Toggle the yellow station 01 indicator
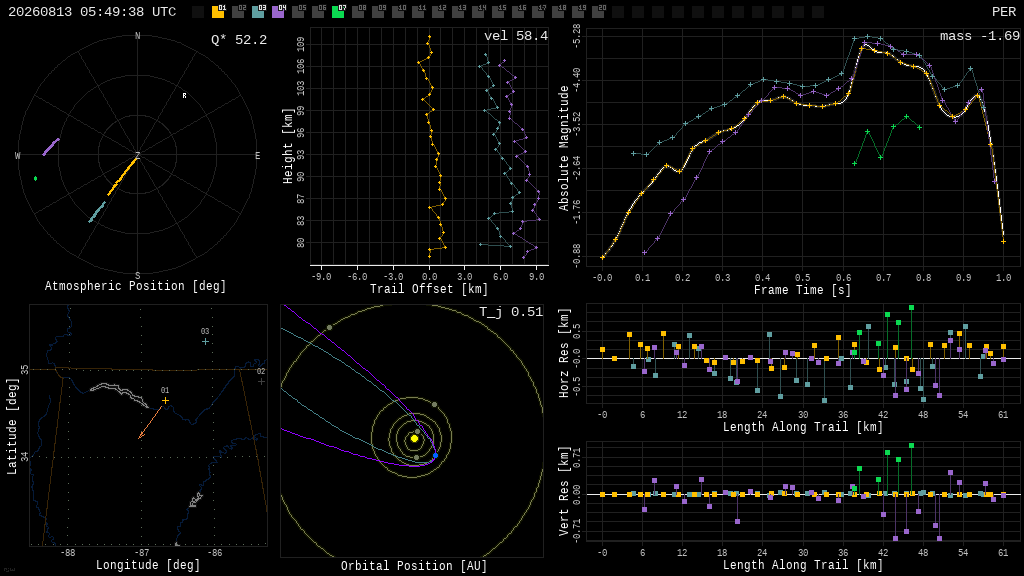 click(x=218, y=12)
